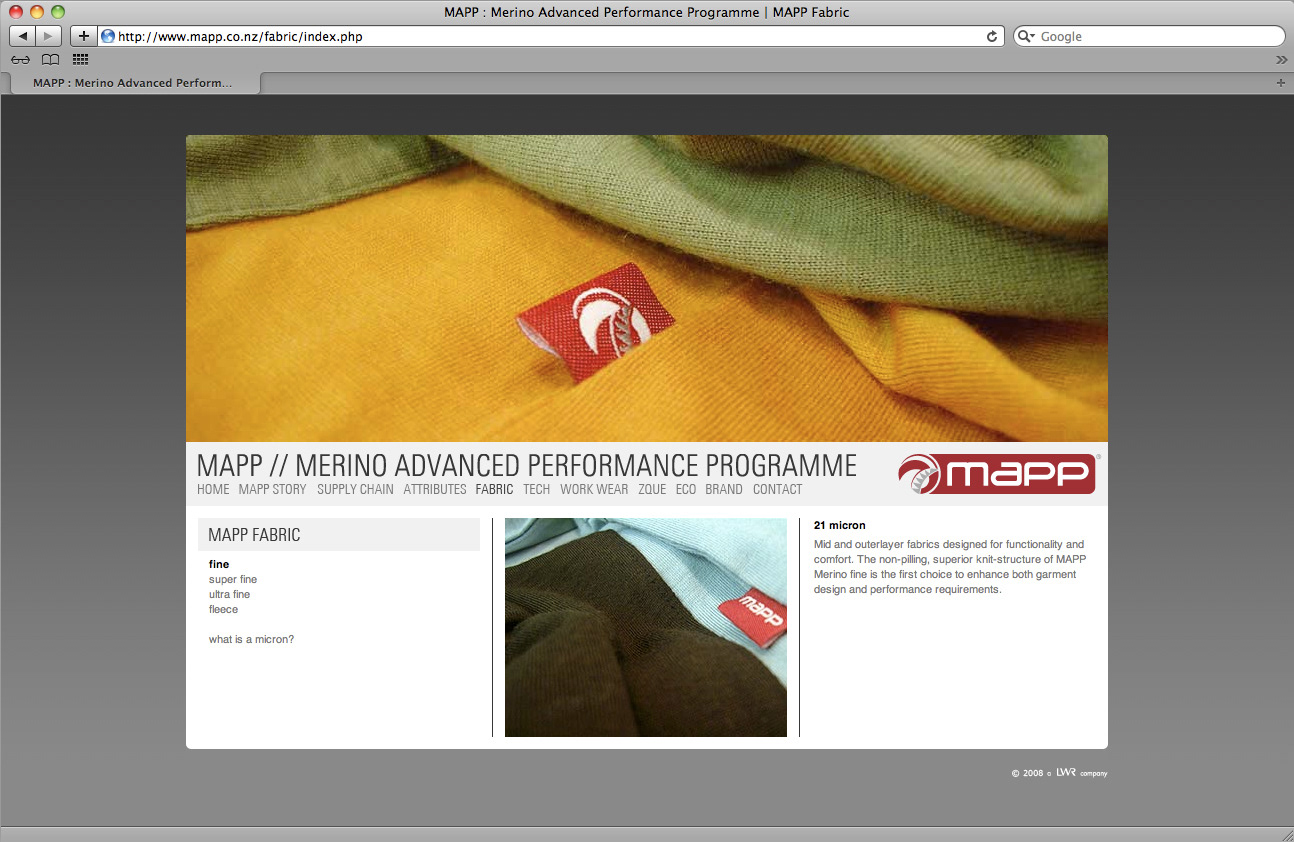The height and width of the screenshot is (842, 1294).
Task: Select the MAPP Merino Advanced Perform tab
Action: pos(133,83)
